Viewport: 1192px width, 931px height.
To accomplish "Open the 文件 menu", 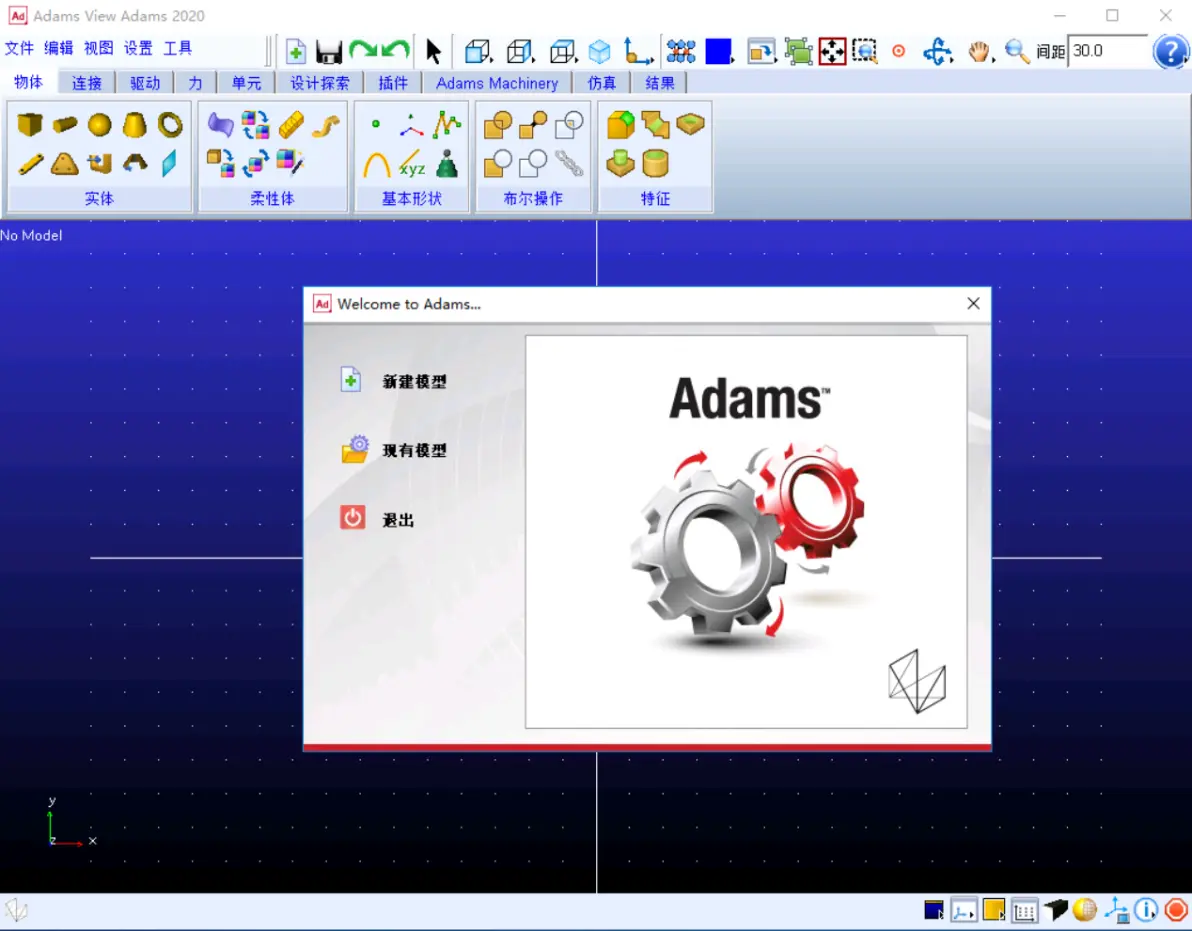I will click(x=19, y=48).
